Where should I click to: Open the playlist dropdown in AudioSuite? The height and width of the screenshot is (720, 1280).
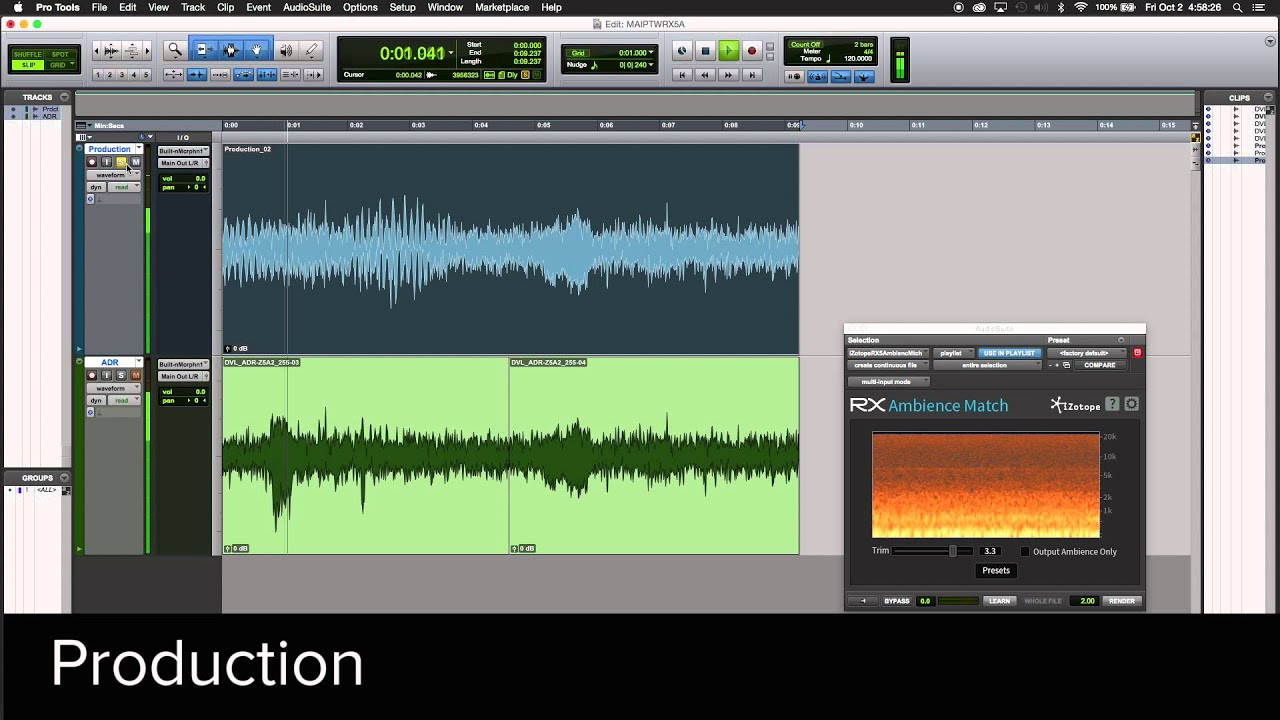953,353
